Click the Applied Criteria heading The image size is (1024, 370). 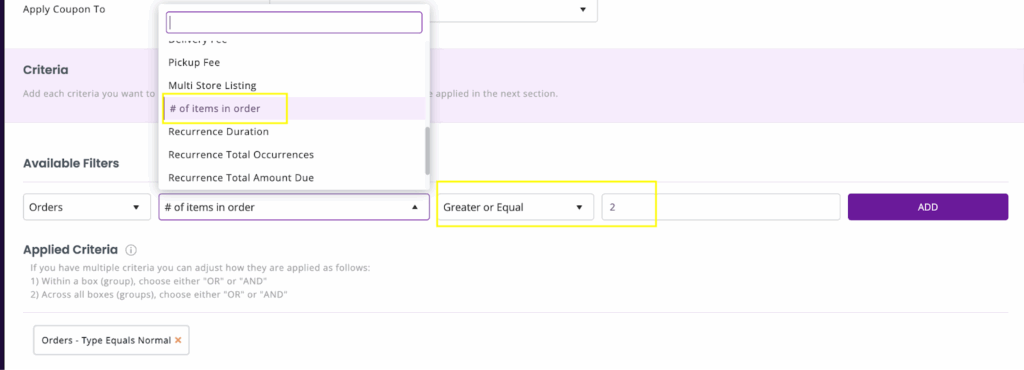click(71, 250)
